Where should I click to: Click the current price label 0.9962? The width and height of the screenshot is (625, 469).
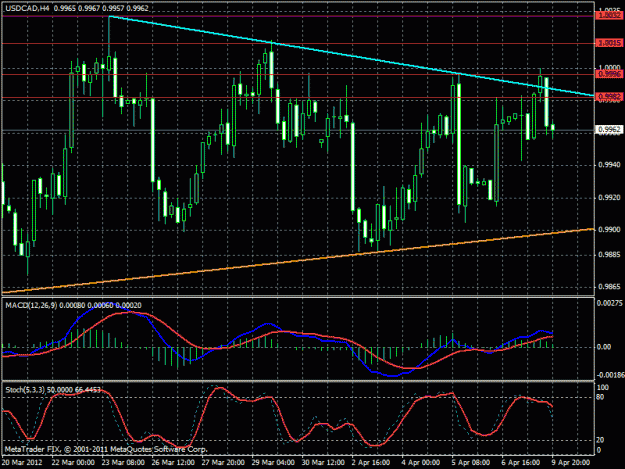point(609,130)
